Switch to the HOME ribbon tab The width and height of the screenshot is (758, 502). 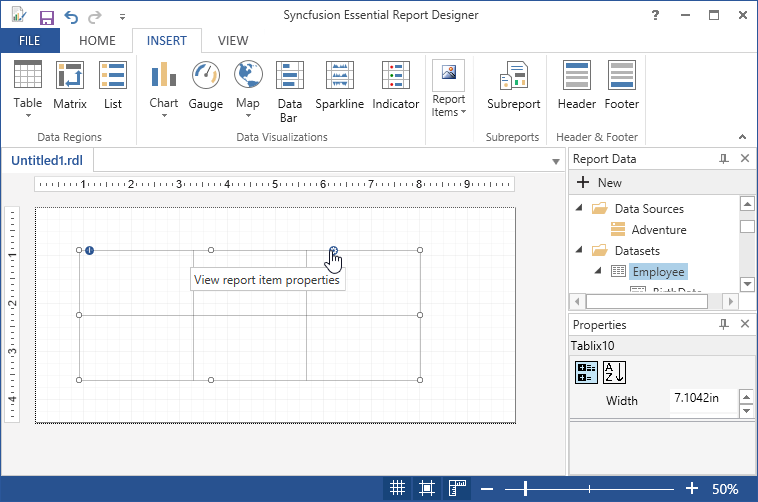pyautogui.click(x=97, y=41)
